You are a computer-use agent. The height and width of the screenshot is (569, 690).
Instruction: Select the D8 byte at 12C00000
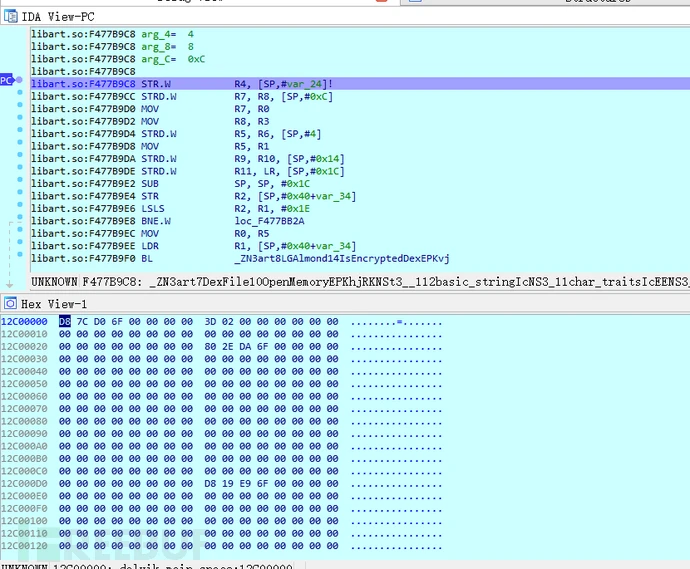tap(65, 322)
